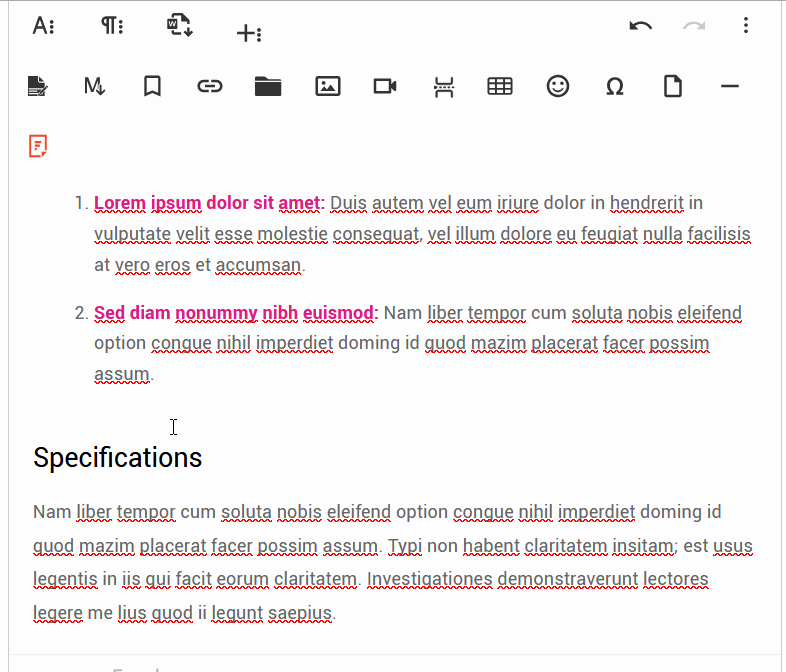This screenshot has width=786, height=672.
Task: Click the Specifications heading text
Action: point(118,458)
